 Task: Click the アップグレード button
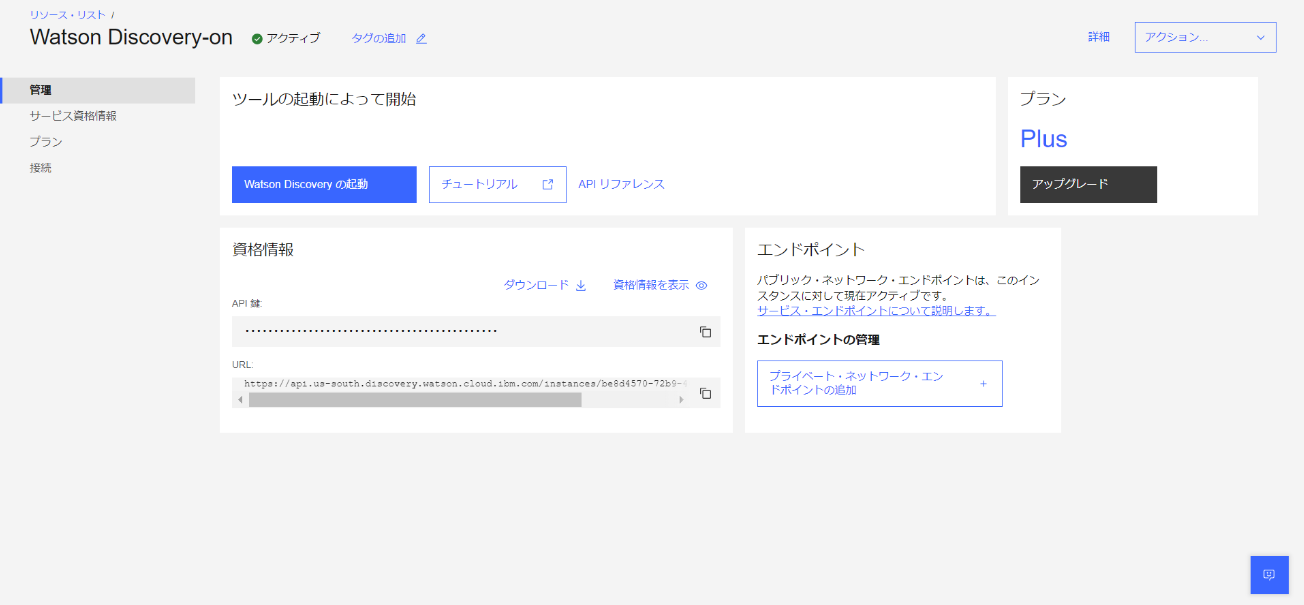(1088, 184)
